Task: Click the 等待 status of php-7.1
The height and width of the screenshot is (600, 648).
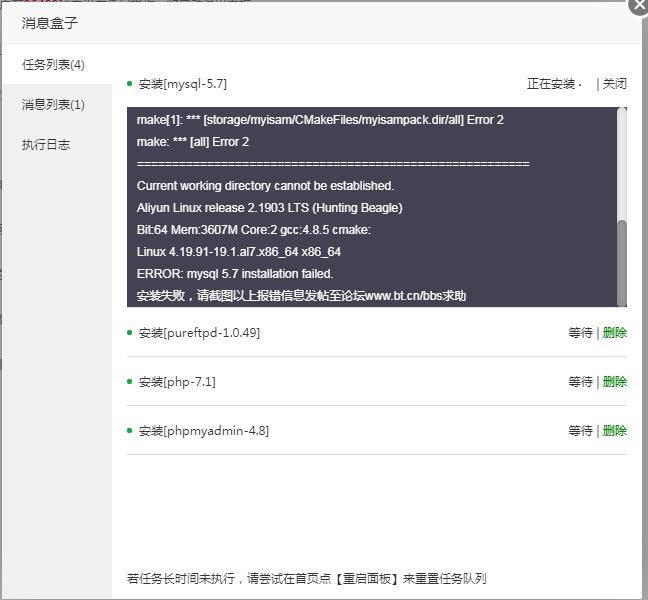Action: coord(580,381)
